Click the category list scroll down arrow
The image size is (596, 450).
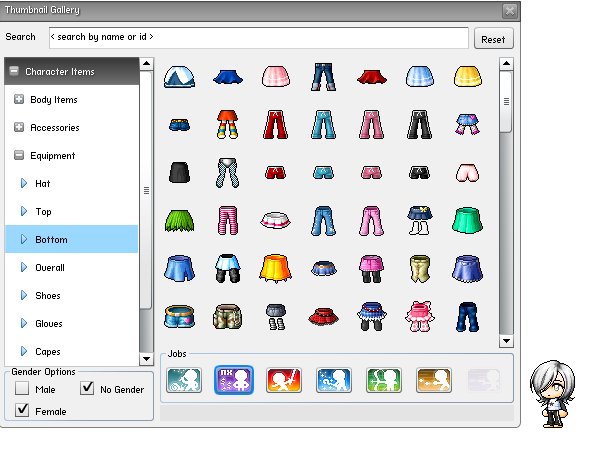(x=146, y=358)
